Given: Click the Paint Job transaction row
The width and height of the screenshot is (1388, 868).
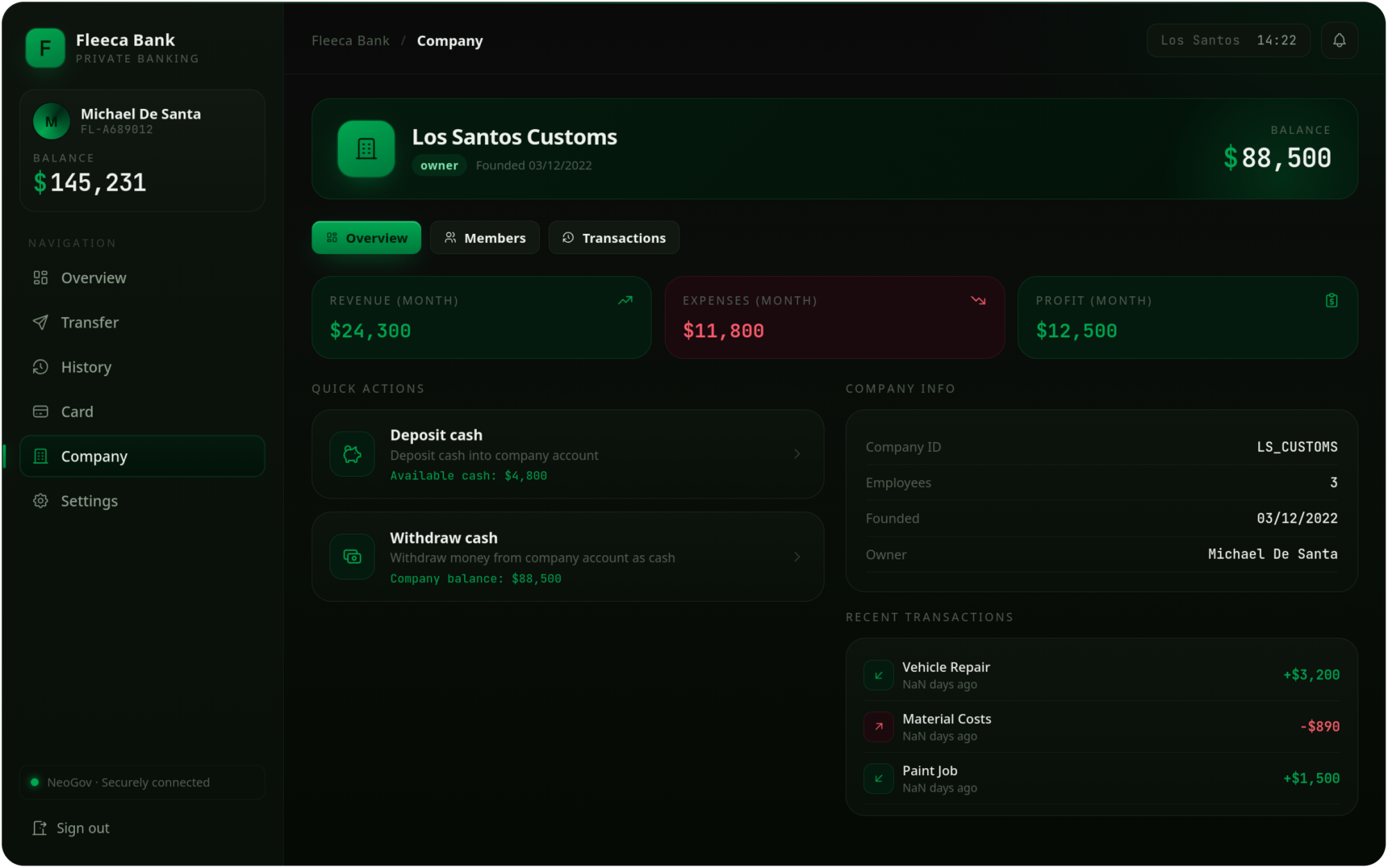Looking at the screenshot, I should (x=1101, y=778).
